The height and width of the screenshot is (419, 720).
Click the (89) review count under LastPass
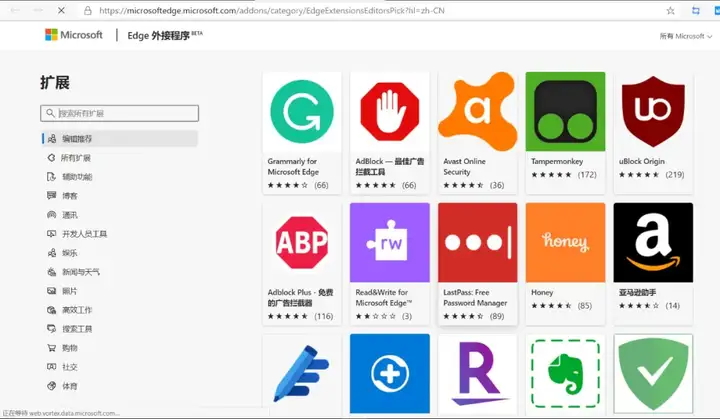pyautogui.click(x=497, y=316)
